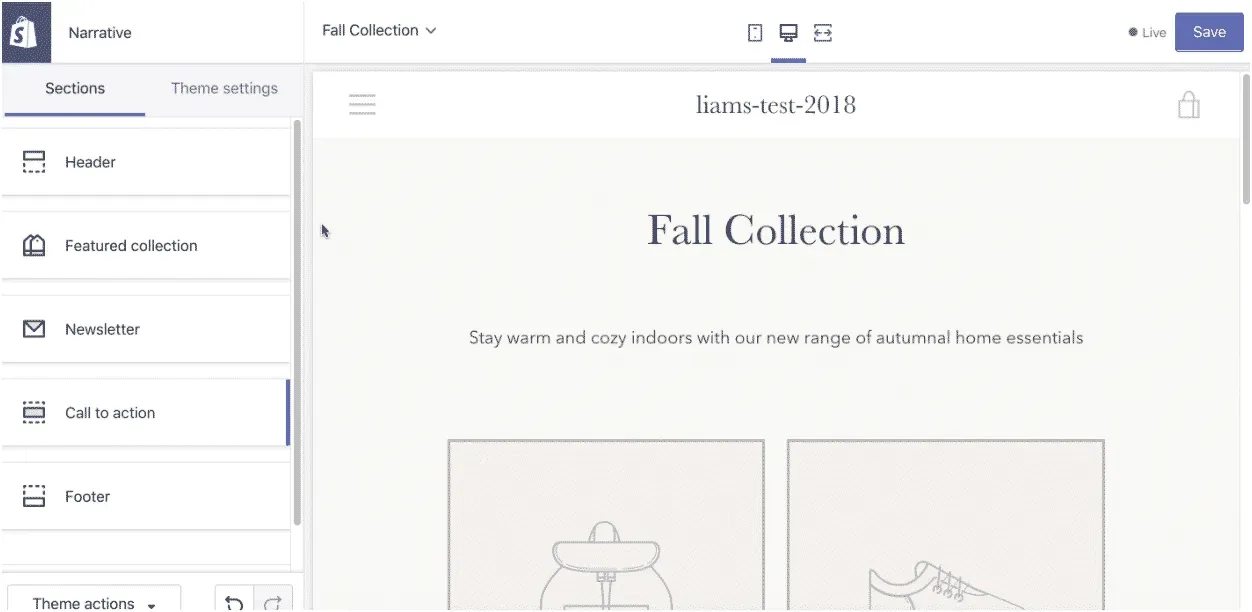Click the cart bag icon in preview

[x=1188, y=104]
